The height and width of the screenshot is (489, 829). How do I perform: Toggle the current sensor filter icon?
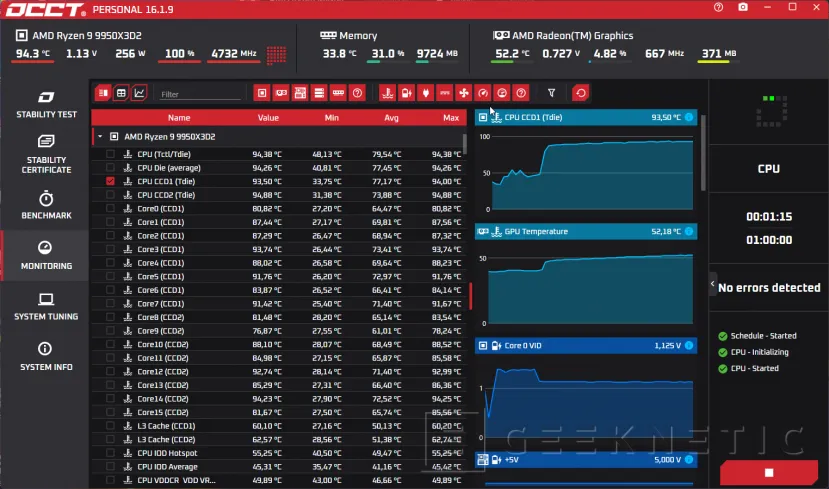coord(445,93)
